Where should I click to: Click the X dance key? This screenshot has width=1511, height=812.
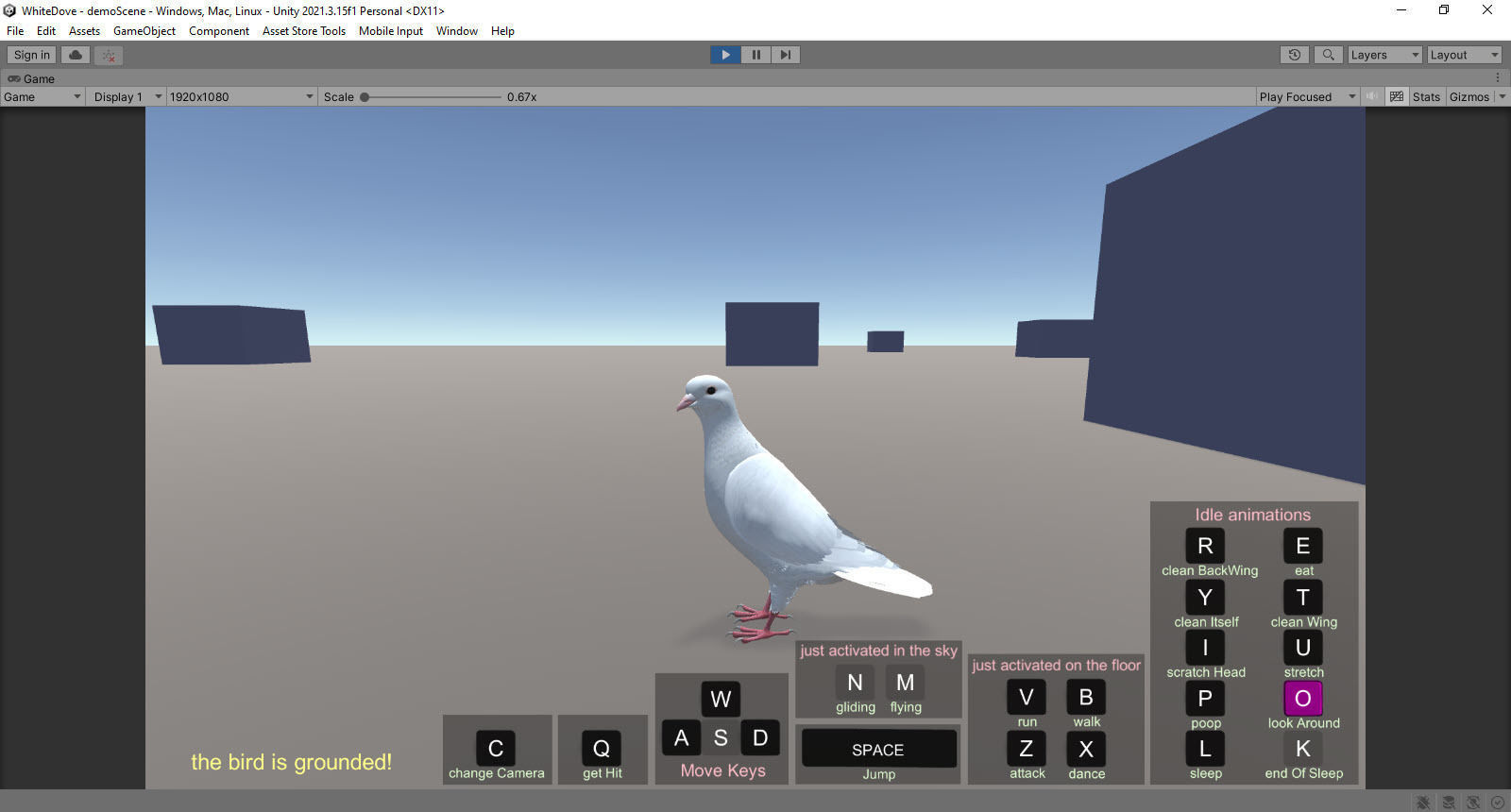pos(1086,749)
